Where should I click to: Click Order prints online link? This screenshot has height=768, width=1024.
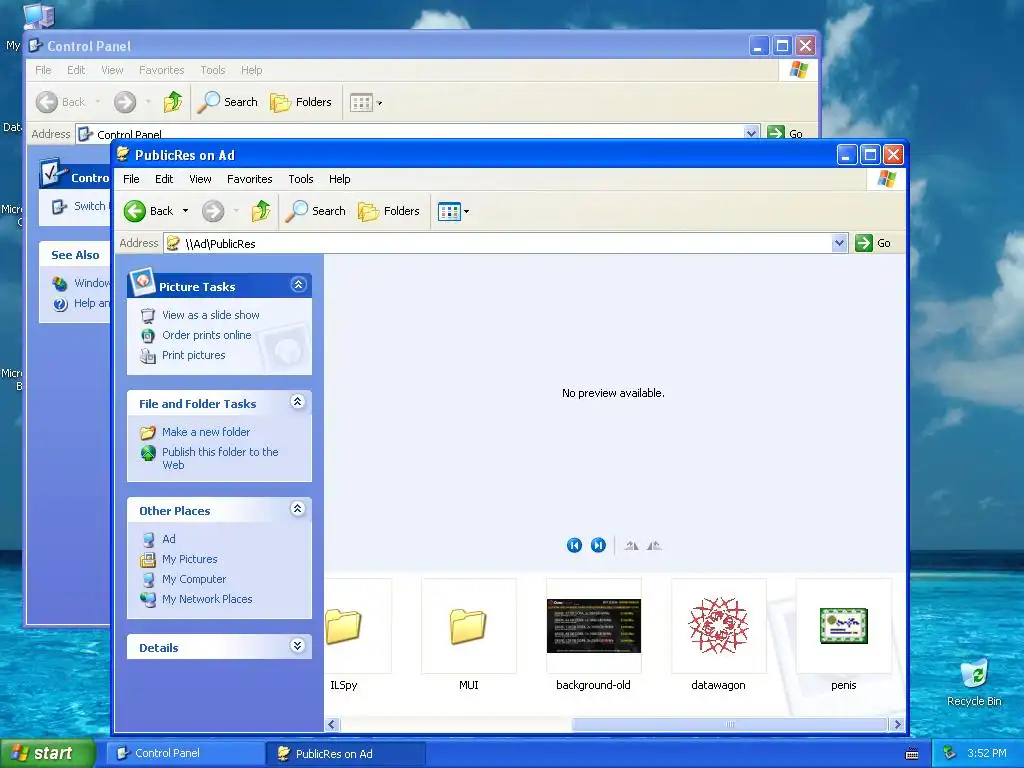[x=206, y=335]
